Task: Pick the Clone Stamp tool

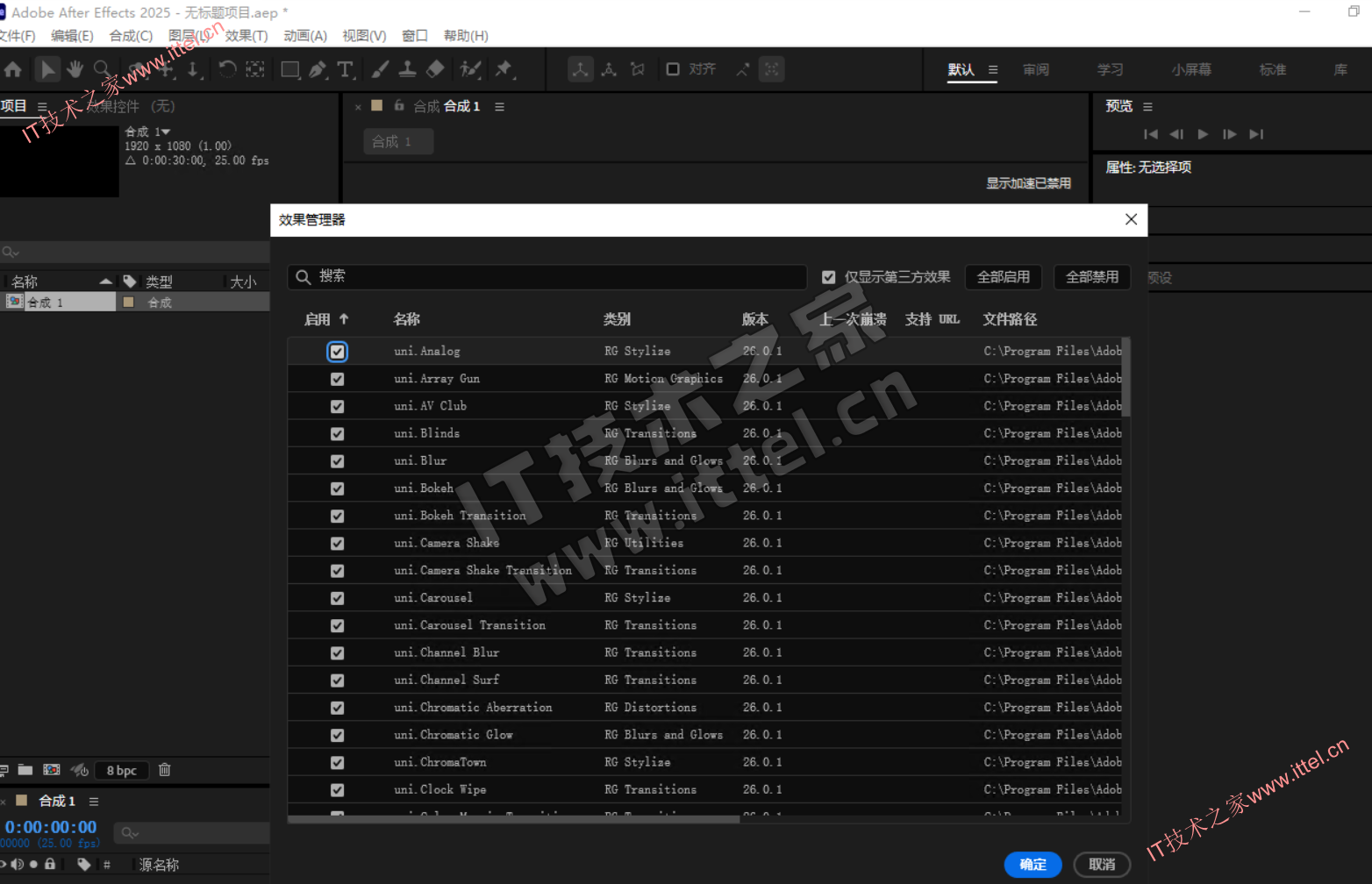Action: [408, 69]
